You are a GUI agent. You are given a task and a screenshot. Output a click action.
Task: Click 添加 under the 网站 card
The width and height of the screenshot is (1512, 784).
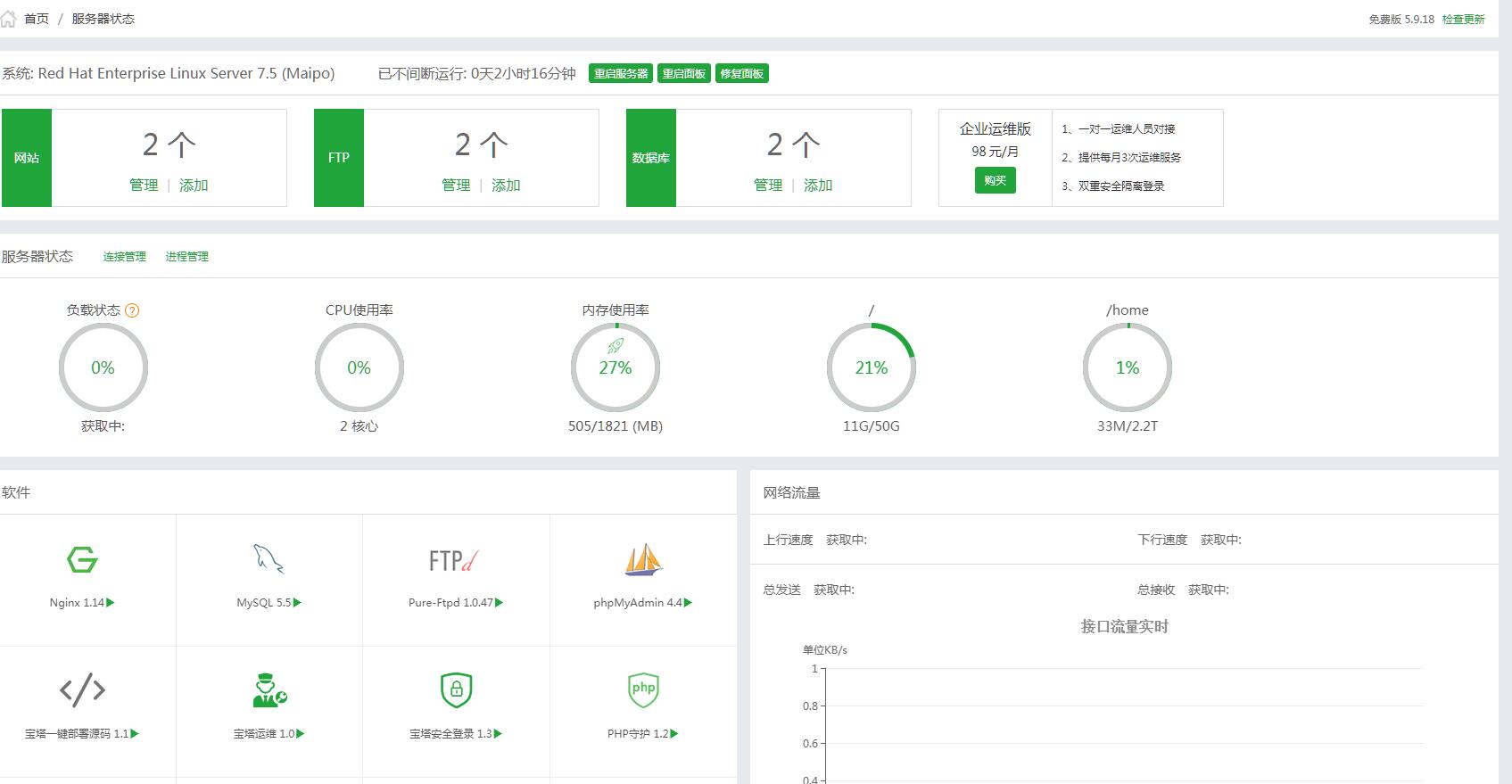(194, 185)
